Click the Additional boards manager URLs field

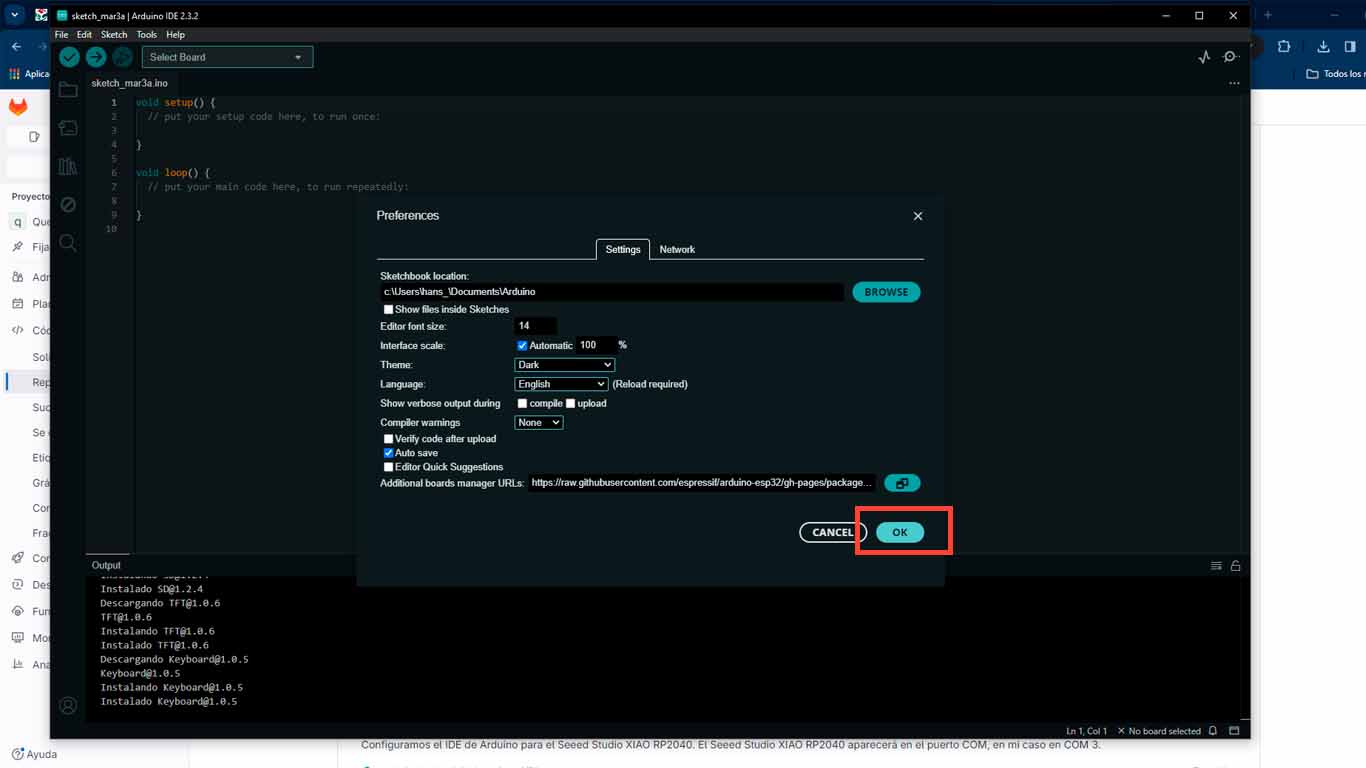(703, 483)
